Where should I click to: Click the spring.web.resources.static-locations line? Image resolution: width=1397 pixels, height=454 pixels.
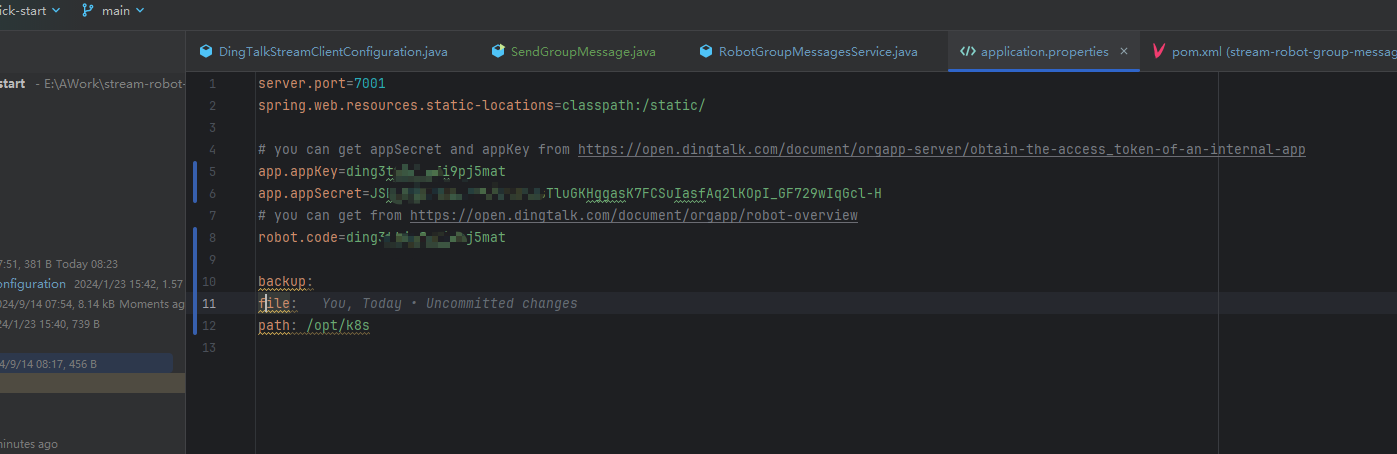point(481,105)
